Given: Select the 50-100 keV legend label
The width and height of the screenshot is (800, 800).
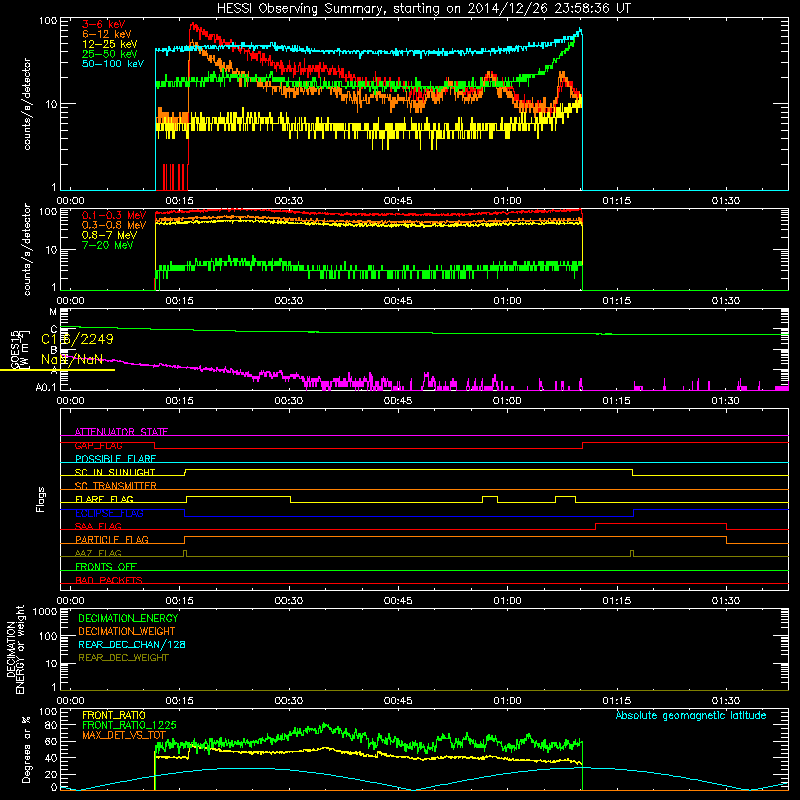Looking at the screenshot, I should tap(113, 64).
